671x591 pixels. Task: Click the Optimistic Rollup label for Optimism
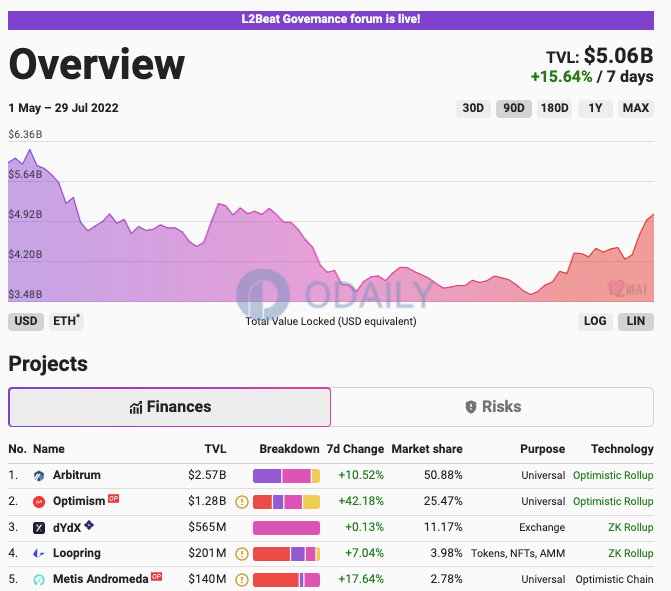click(613, 502)
